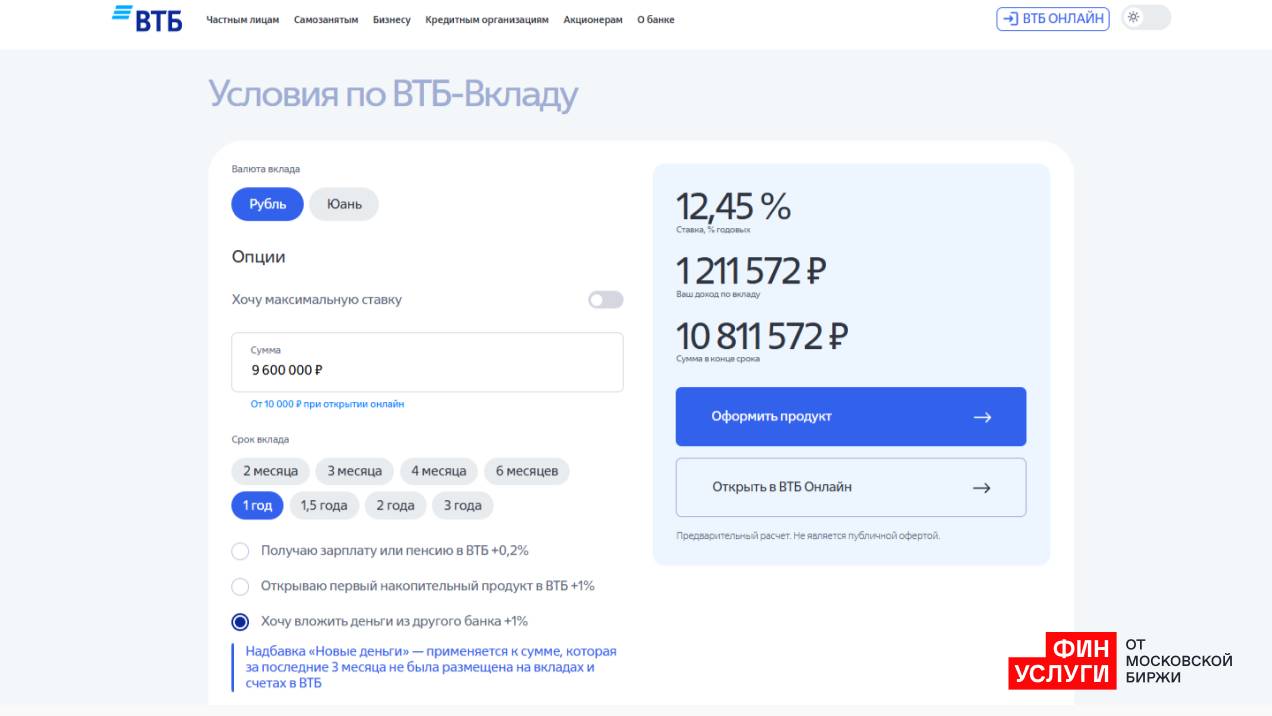Choose the 2 месяца term chip
The height and width of the screenshot is (716, 1272).
point(270,471)
